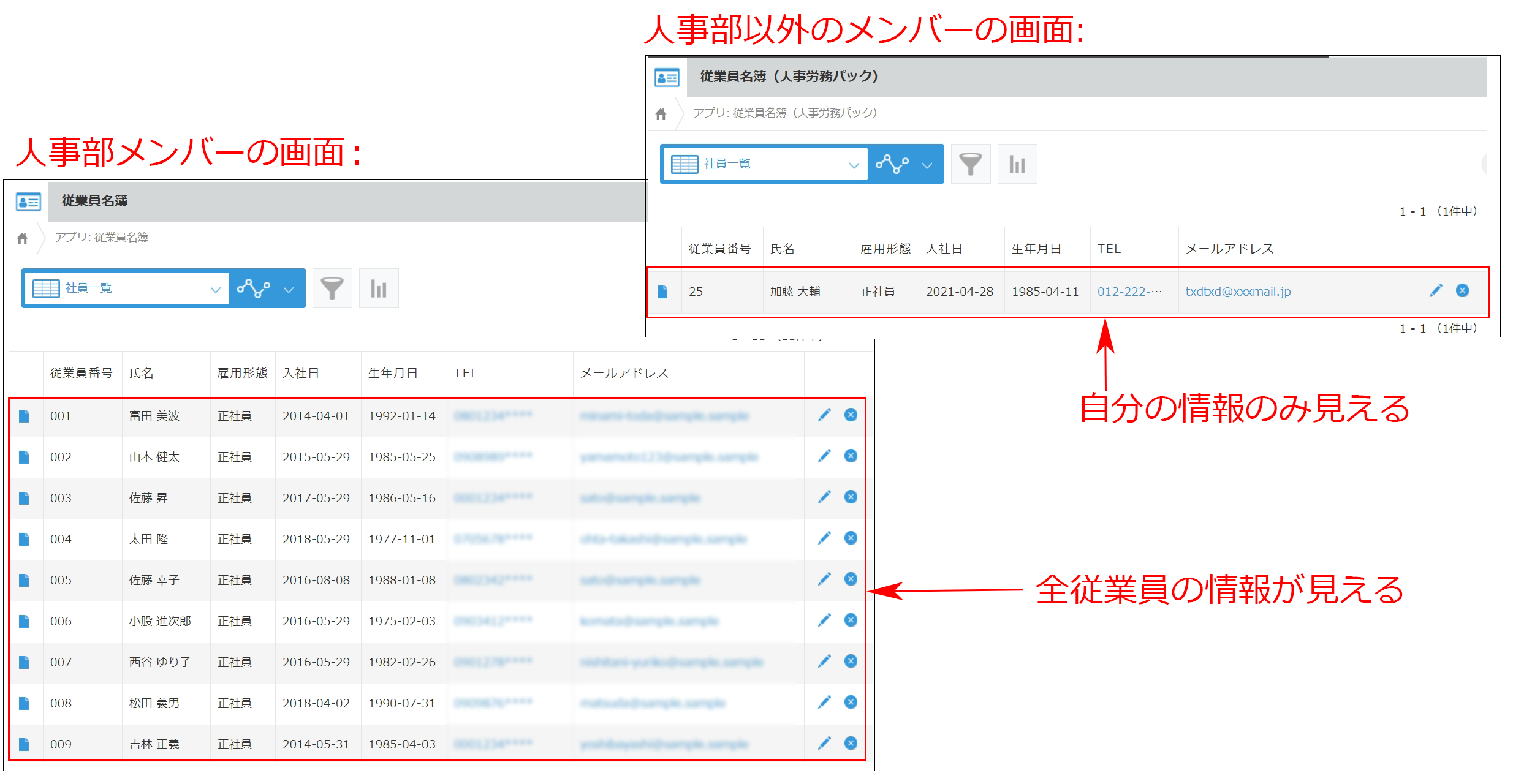The width and height of the screenshot is (1532, 784).
Task: Open the record detail icon for 太田 隆
Action: click(25, 538)
